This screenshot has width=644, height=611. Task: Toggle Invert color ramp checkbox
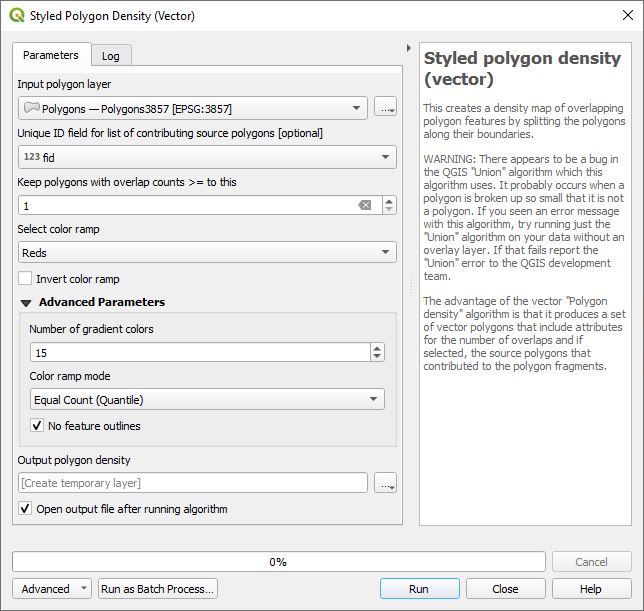[25, 278]
